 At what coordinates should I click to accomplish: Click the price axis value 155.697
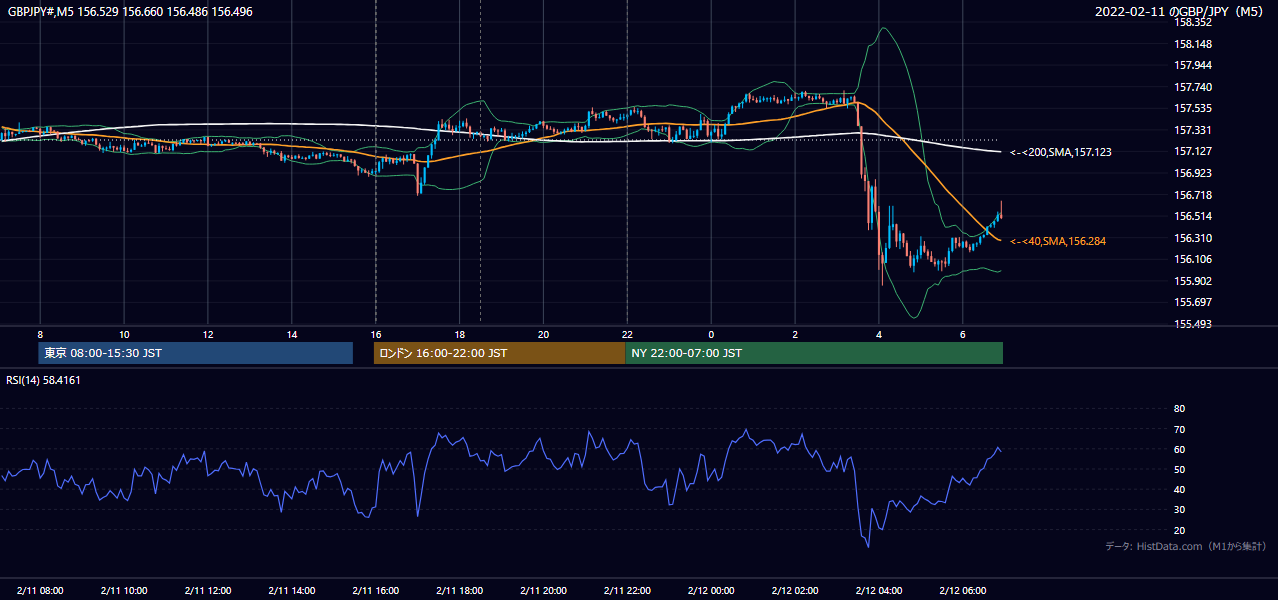[1193, 302]
